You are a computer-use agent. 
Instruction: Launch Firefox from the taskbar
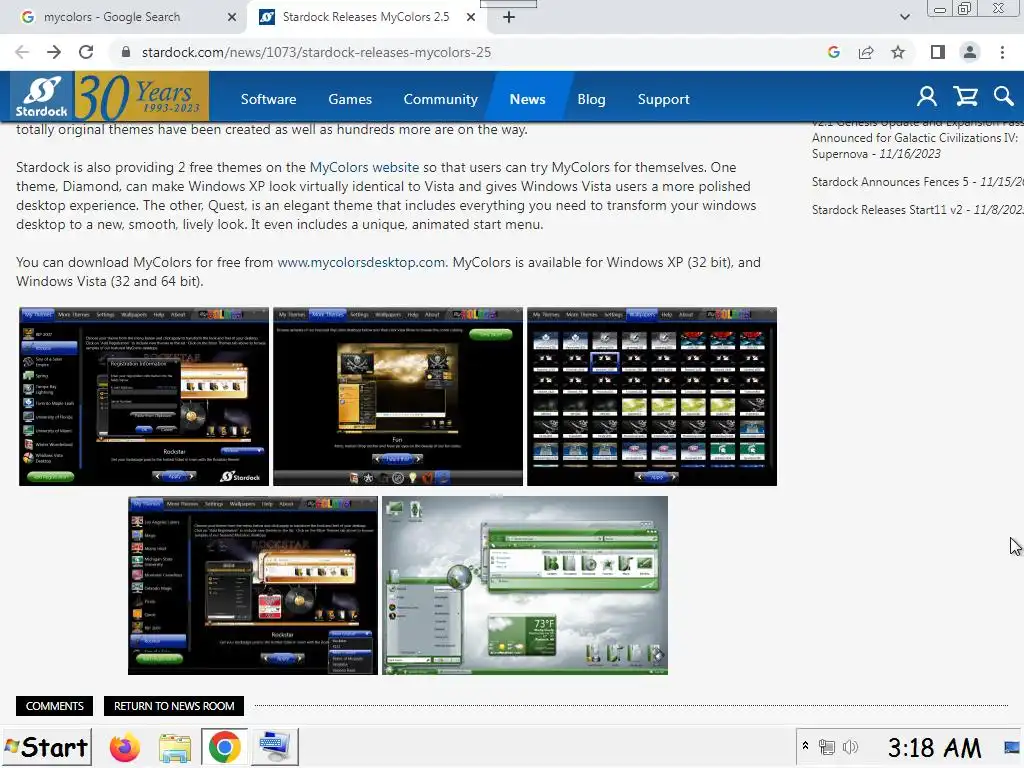[125, 747]
